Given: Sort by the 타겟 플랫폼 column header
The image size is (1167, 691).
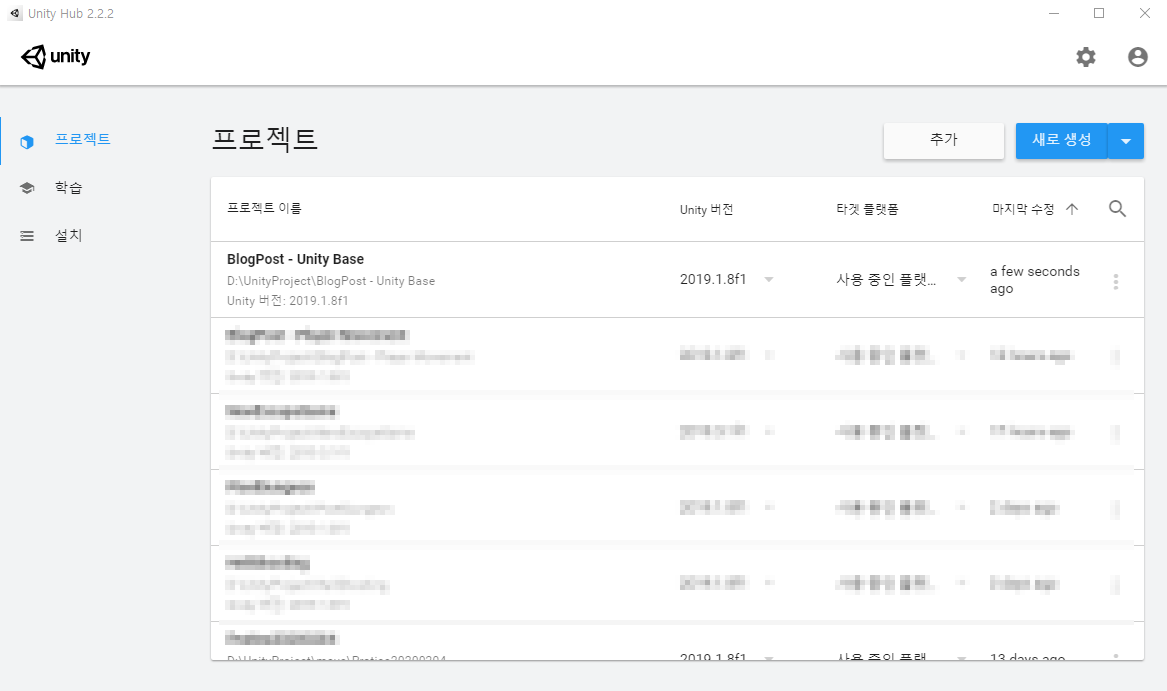Looking at the screenshot, I should coord(867,209).
